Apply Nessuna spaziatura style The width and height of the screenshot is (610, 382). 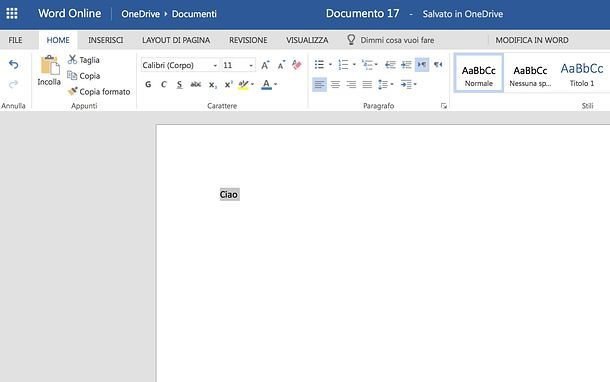[530, 73]
